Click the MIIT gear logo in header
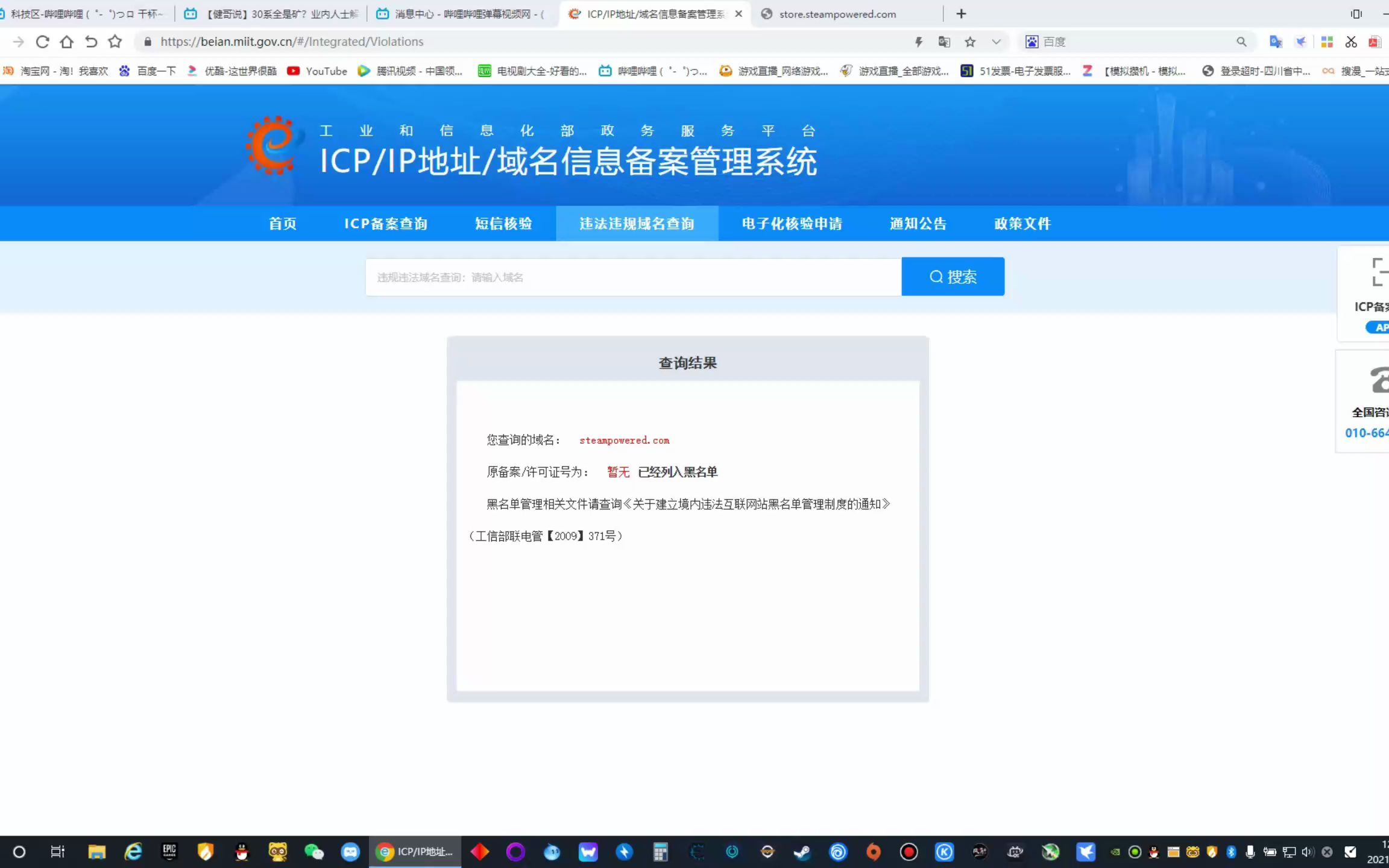 [274, 145]
